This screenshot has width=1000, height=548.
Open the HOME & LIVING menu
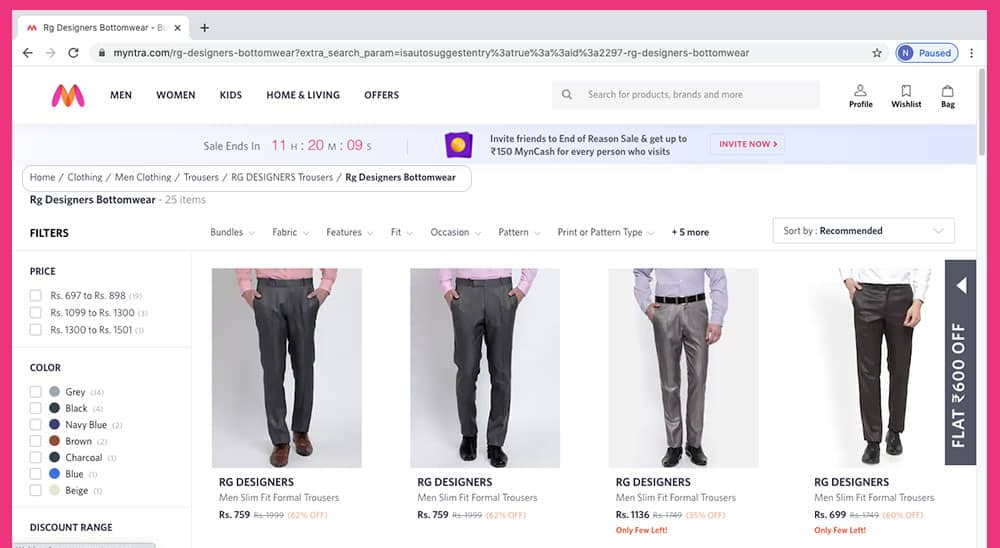[303, 95]
